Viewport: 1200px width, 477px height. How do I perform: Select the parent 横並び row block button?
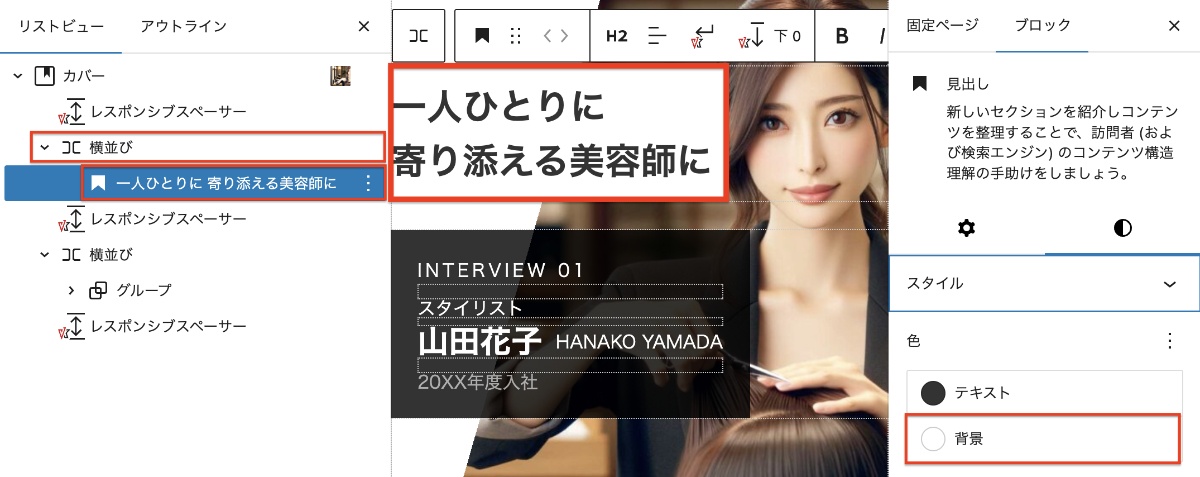420,36
